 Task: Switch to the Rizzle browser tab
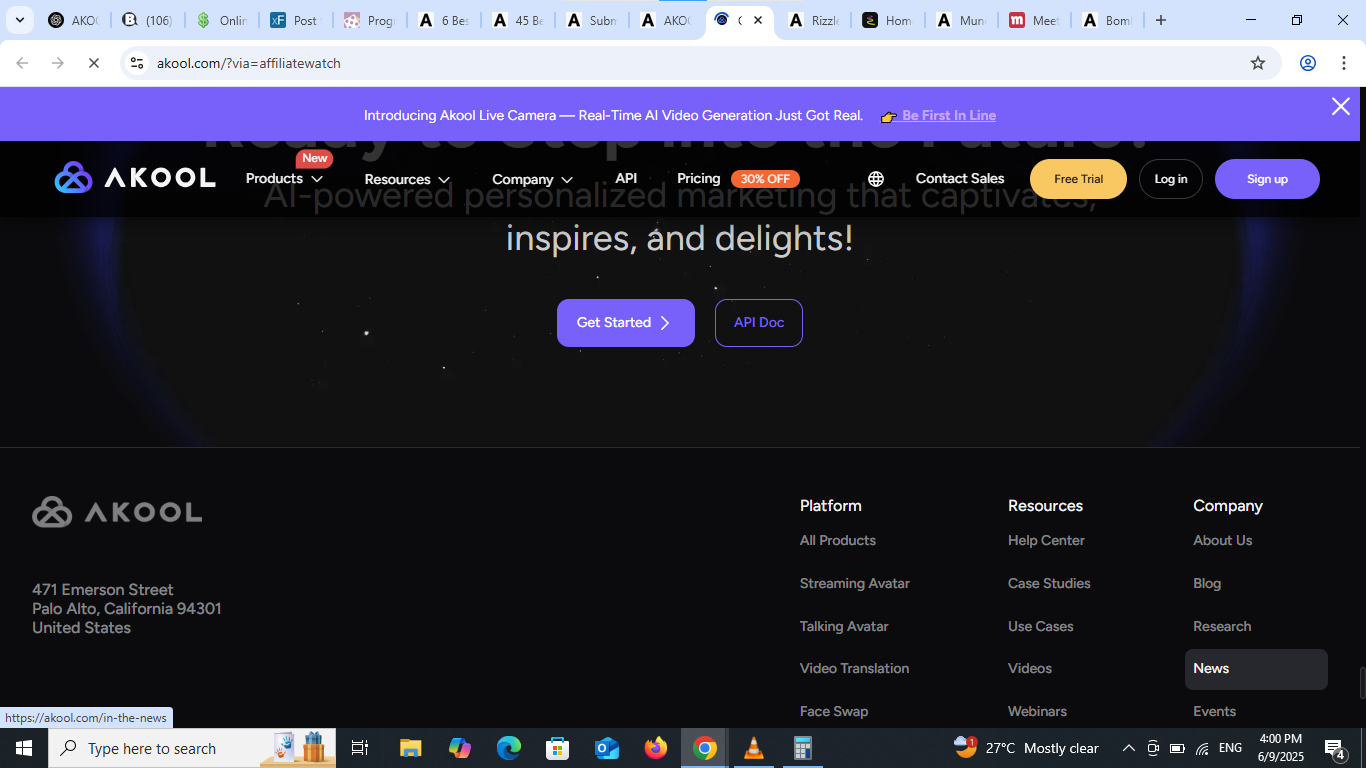click(x=813, y=20)
